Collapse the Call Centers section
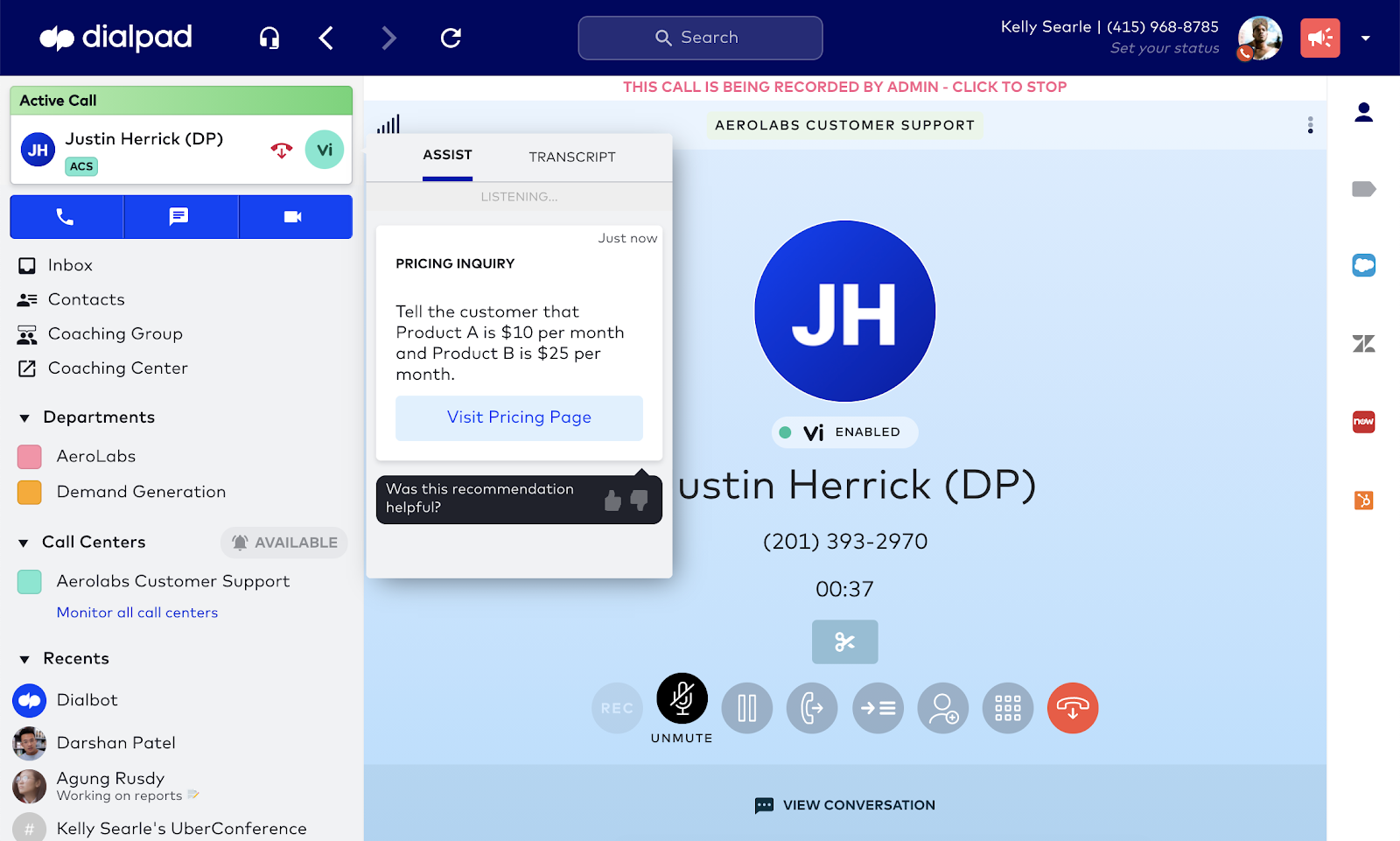The image size is (1400, 841). [24, 543]
